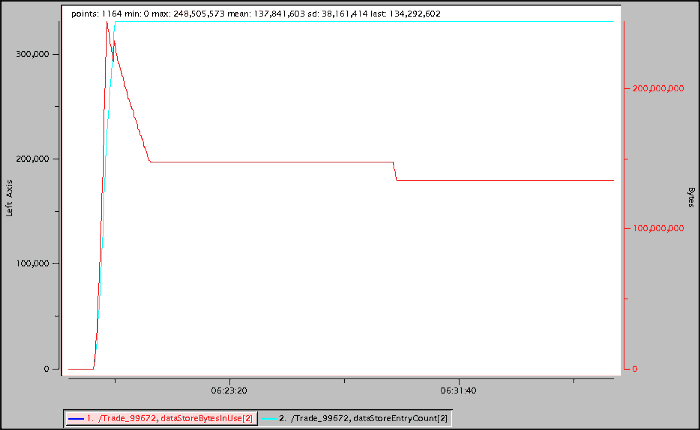
Task: Click the 06:23:20 time axis label
Action: 229,390
